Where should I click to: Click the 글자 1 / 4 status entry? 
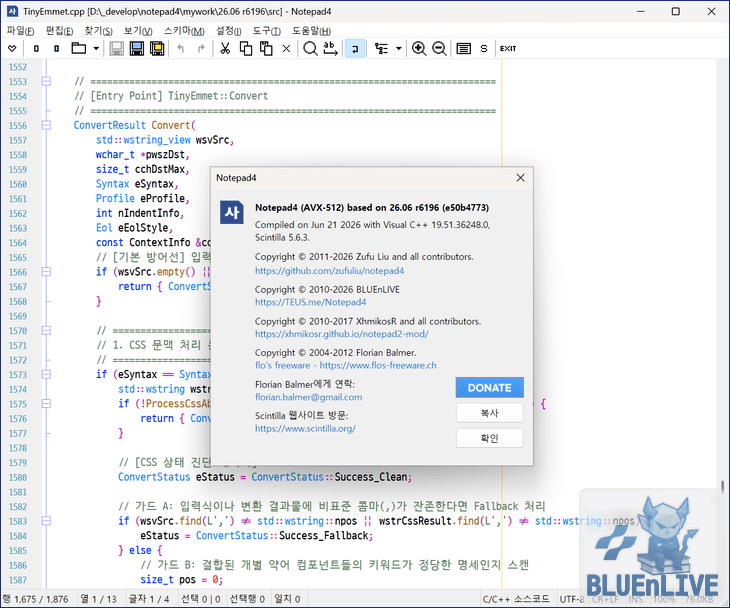coord(149,599)
